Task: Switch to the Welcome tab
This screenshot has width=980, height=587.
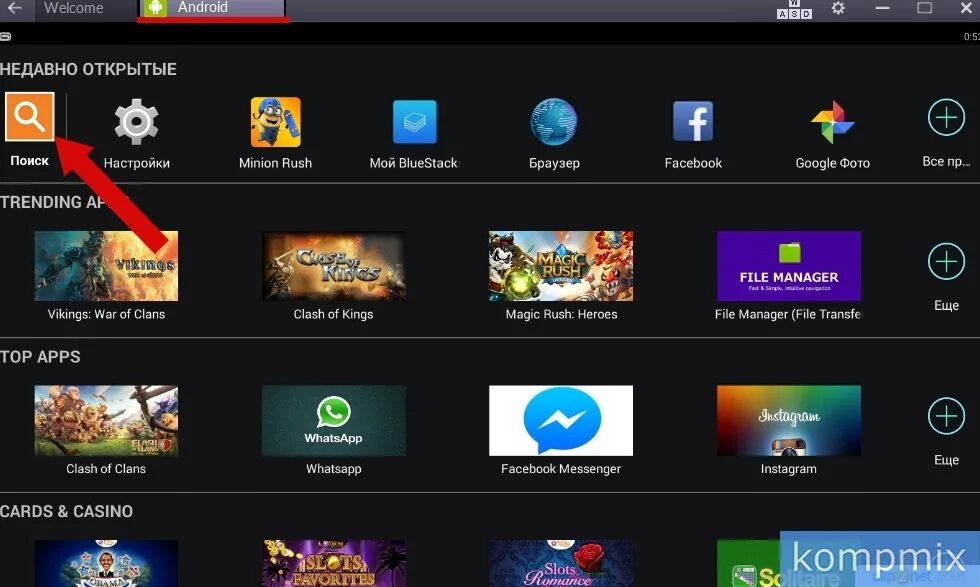Action: [x=73, y=8]
